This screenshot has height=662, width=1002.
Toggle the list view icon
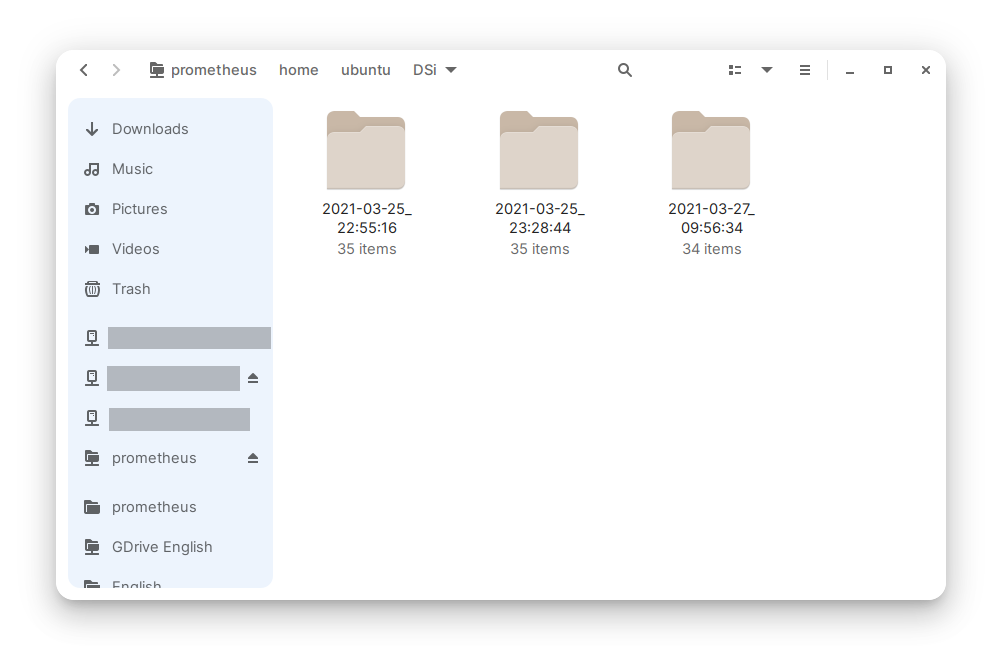tap(735, 70)
